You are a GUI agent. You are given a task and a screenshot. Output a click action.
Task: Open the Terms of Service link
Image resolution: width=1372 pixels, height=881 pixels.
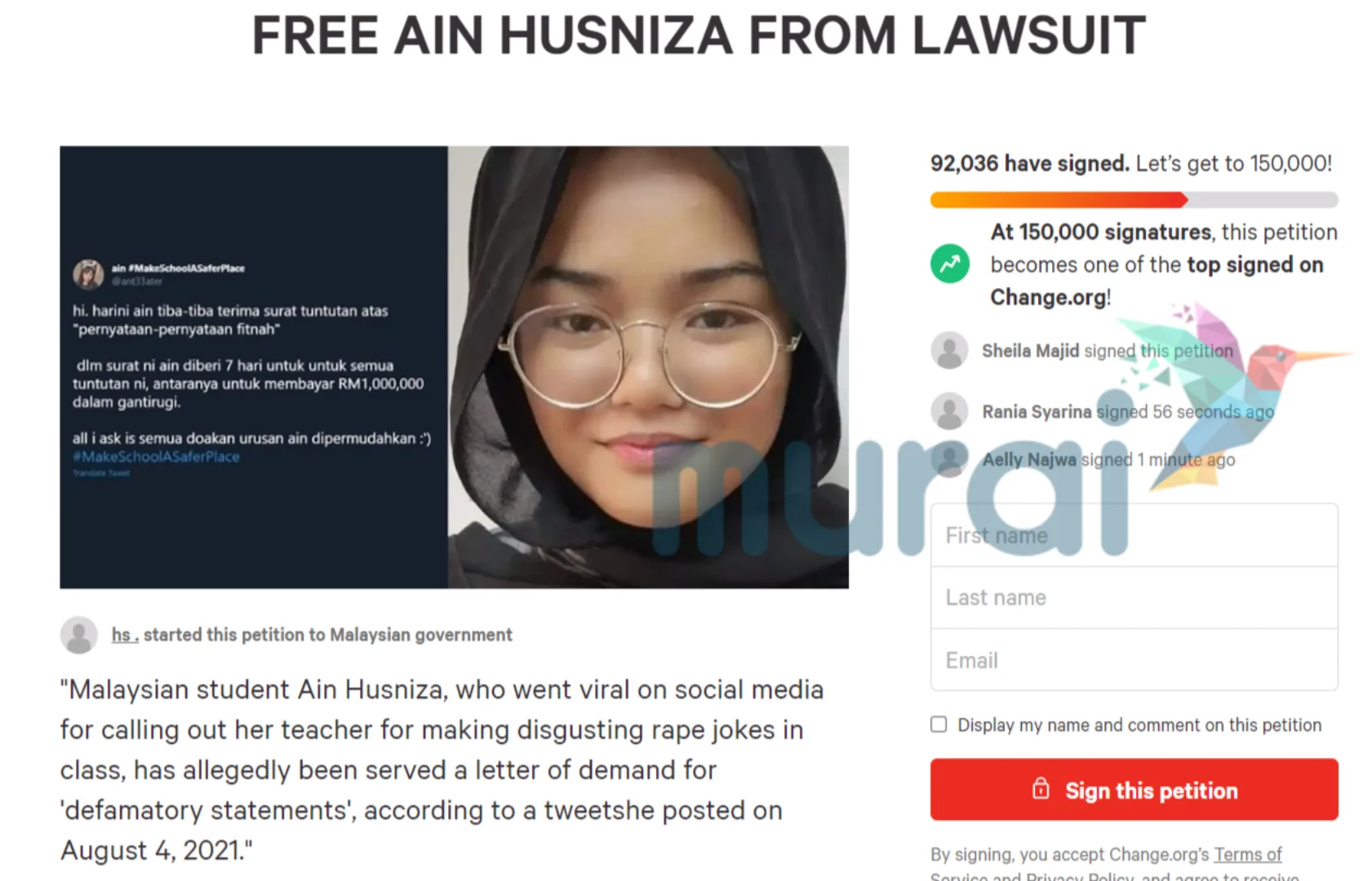tap(1247, 854)
